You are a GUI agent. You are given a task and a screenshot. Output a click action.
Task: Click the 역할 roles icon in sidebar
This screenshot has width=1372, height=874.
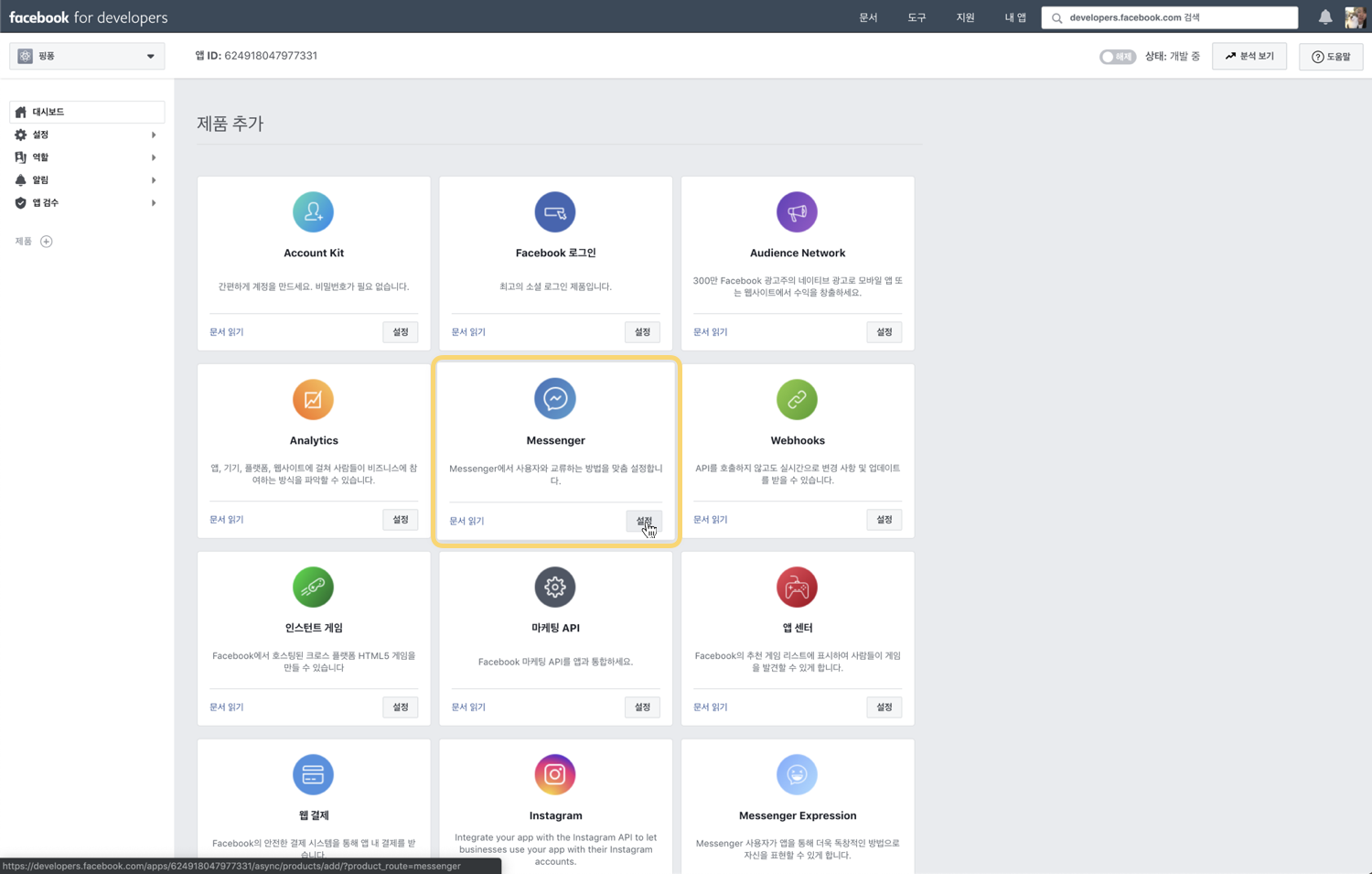tap(21, 157)
